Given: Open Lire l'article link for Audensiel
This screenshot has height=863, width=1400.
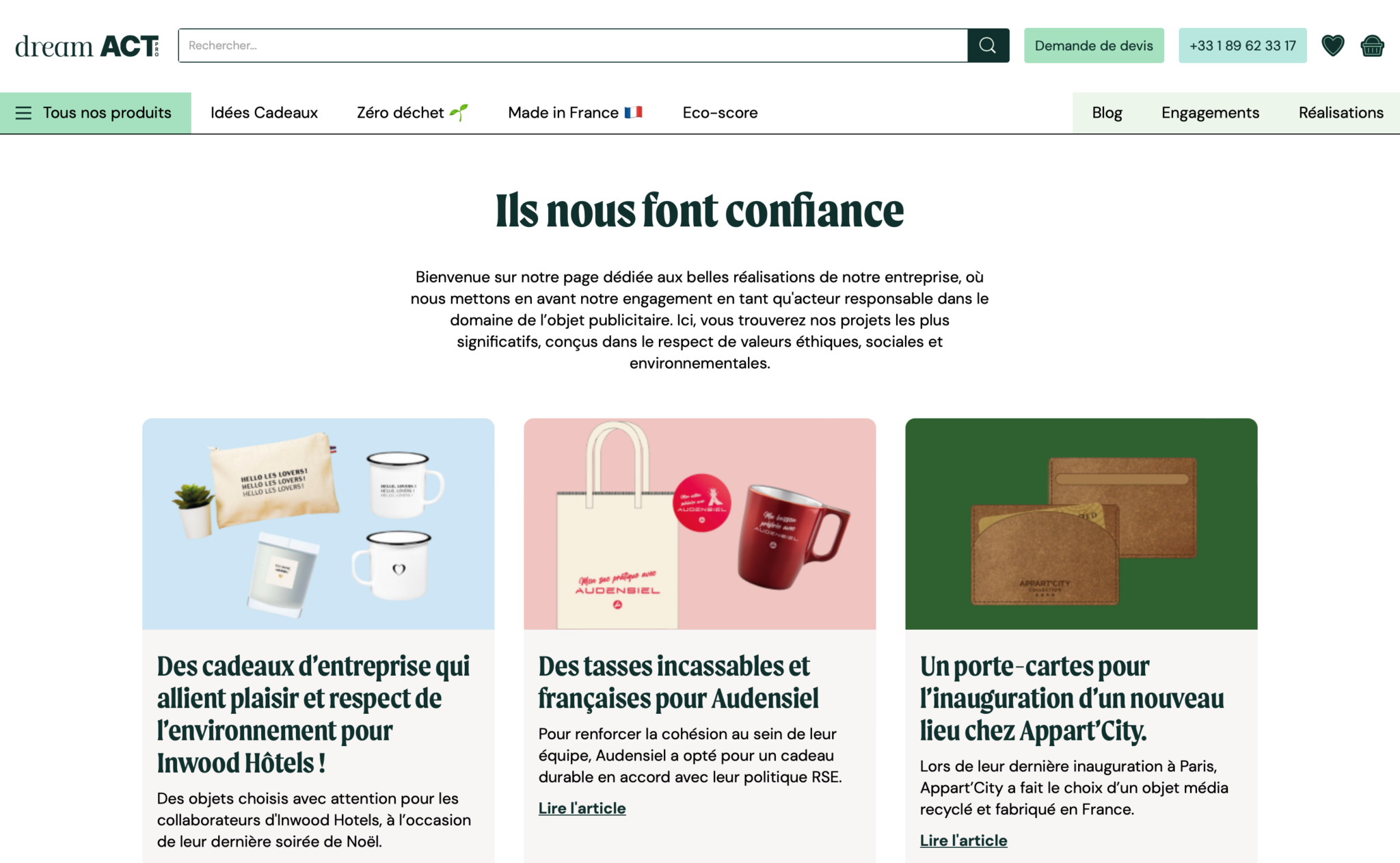Looking at the screenshot, I should pyautogui.click(x=582, y=808).
